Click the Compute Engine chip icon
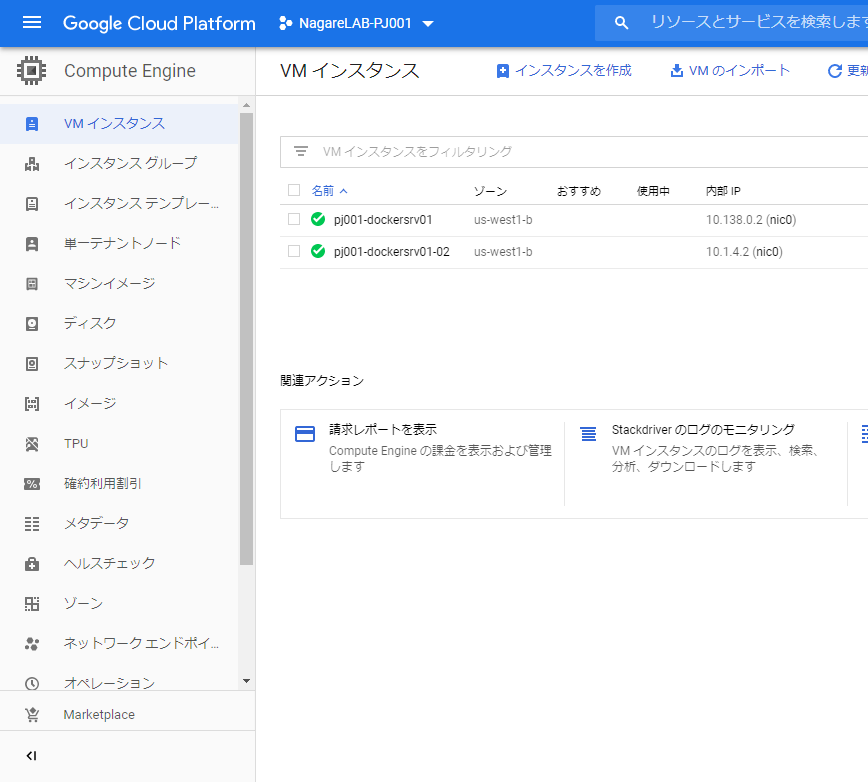This screenshot has width=868, height=782. (x=32, y=71)
